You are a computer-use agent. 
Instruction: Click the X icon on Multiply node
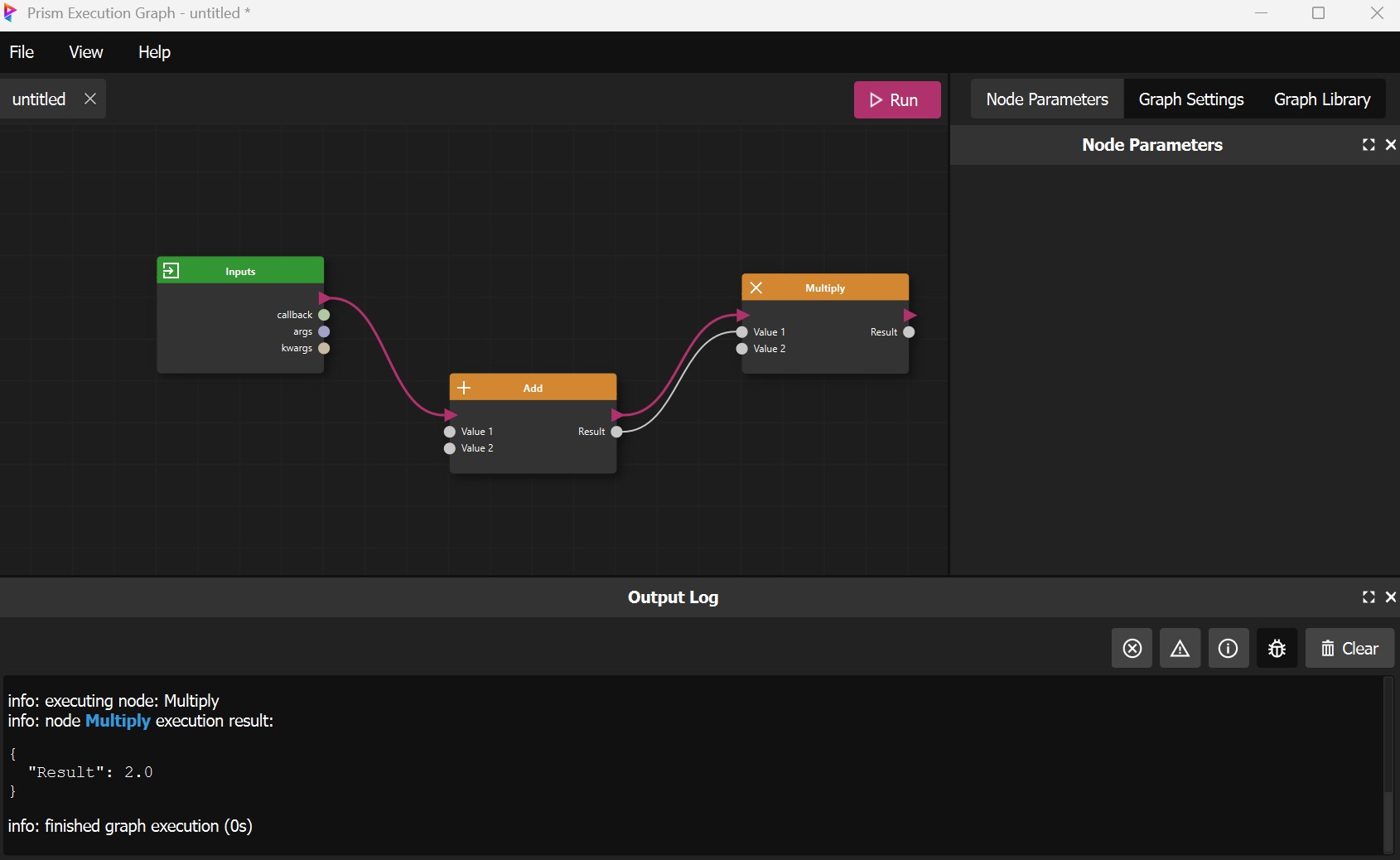(x=756, y=287)
